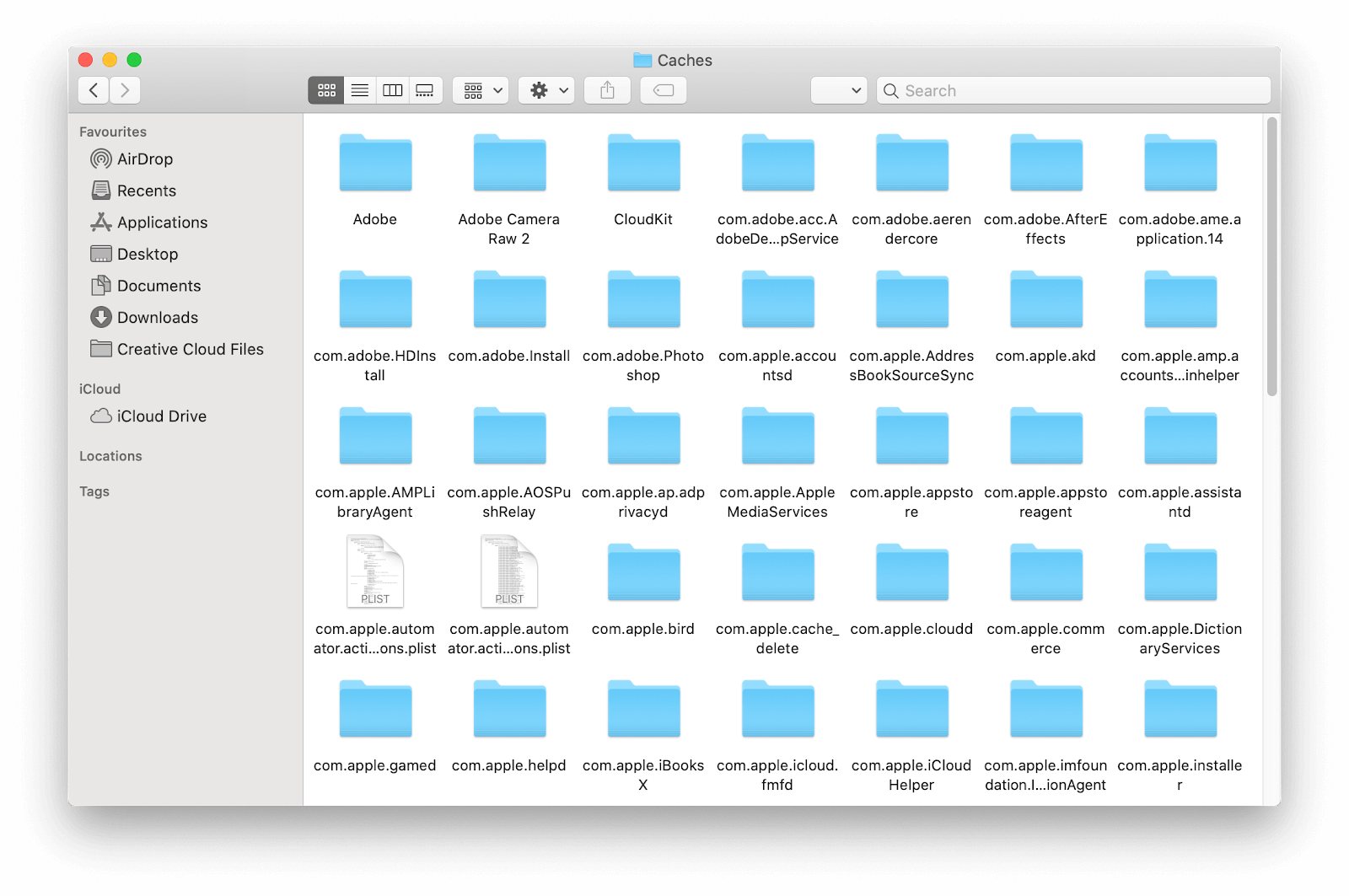The width and height of the screenshot is (1349, 896).
Task: Select the com.adobe.HDInstall folder
Action: pos(375,300)
